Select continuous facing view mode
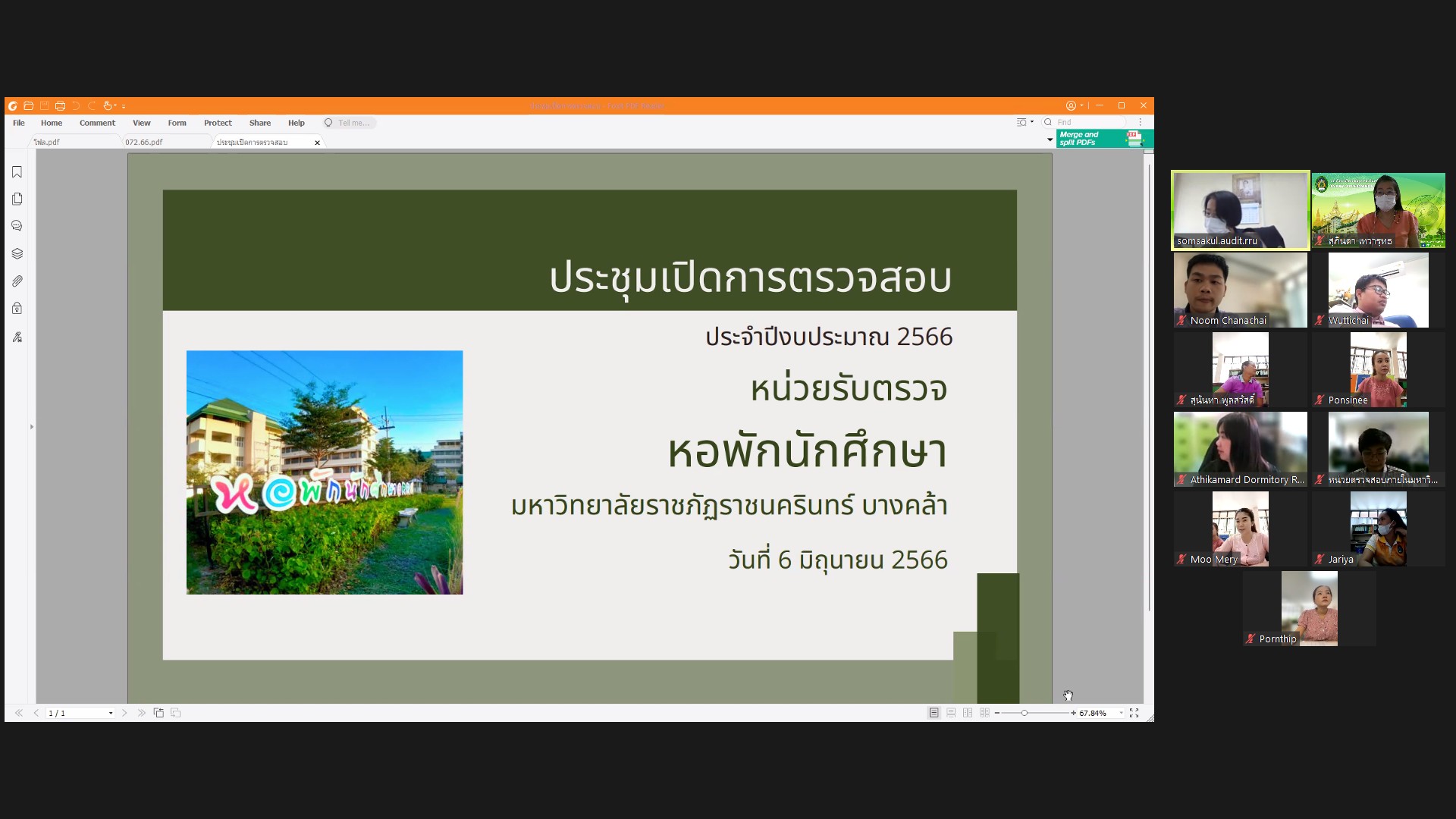Screen dimensions: 1456x819 click(984, 713)
